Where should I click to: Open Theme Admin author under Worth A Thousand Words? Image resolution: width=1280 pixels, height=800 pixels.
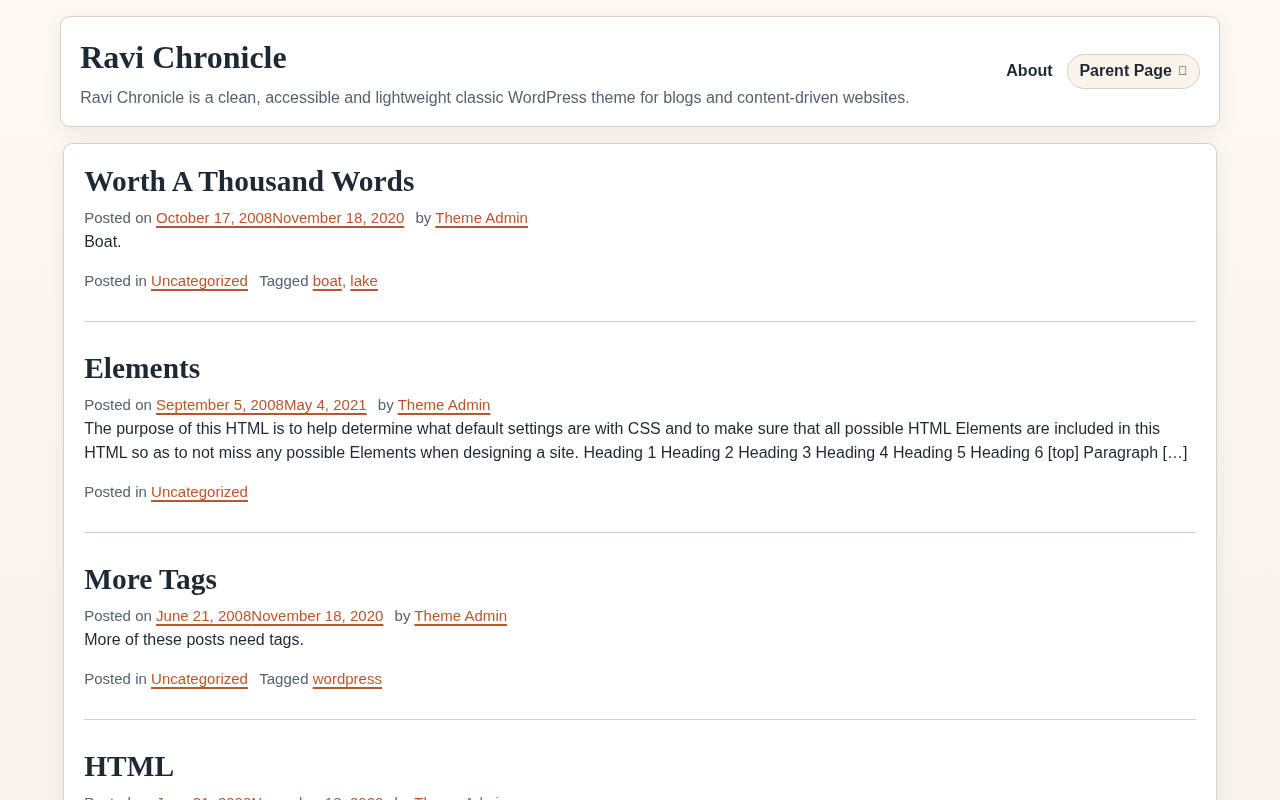click(481, 218)
